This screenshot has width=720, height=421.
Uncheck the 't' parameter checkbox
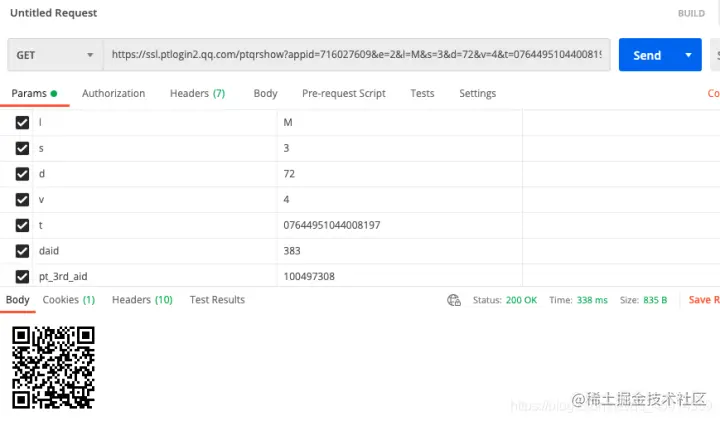tap(22, 225)
